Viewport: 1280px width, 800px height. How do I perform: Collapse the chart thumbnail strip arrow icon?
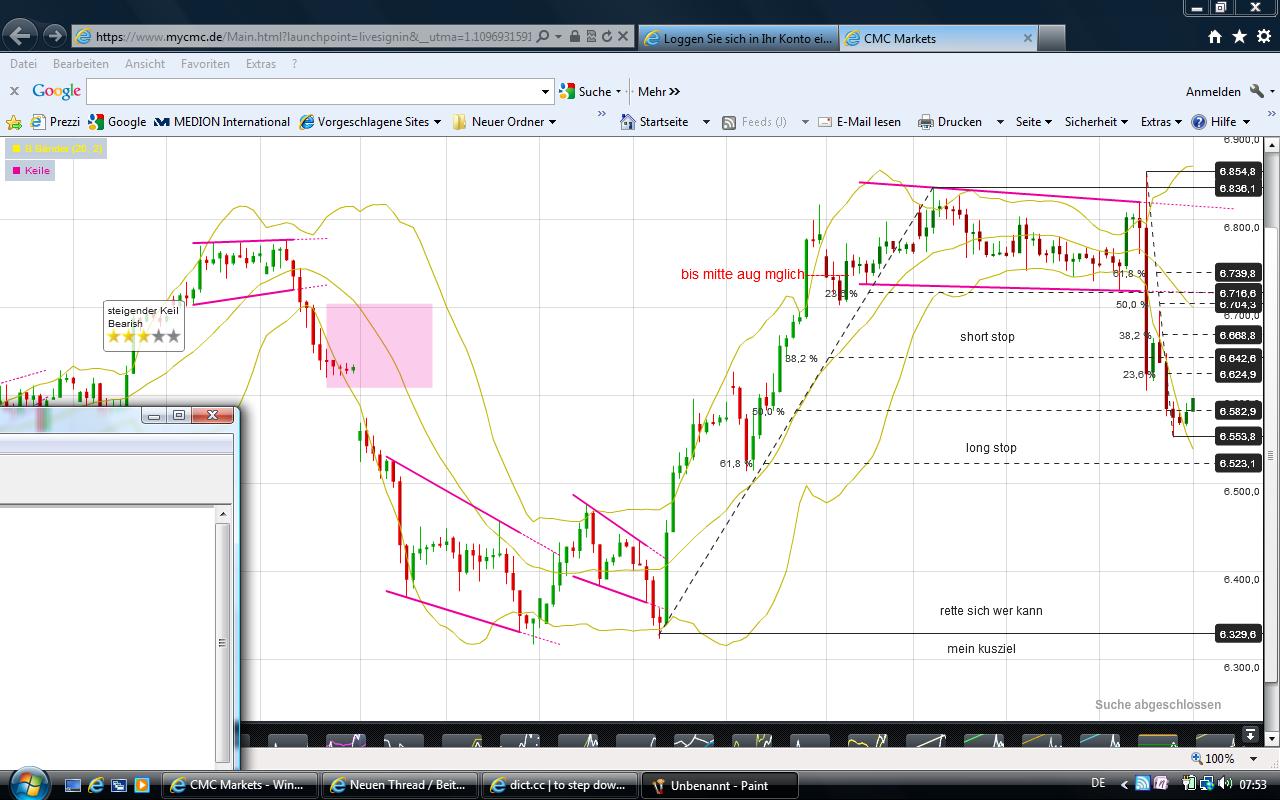(x=1250, y=736)
